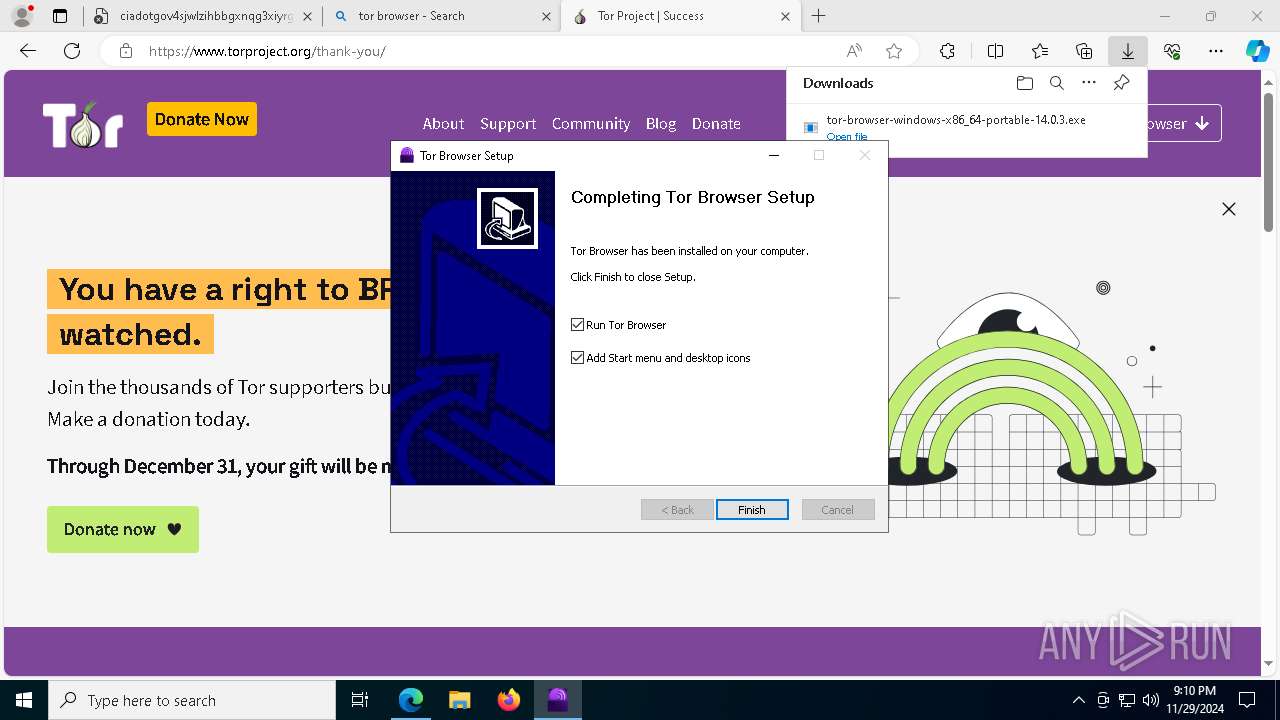The width and height of the screenshot is (1280, 720).
Task: Show hidden system tray icons
Action: coord(1078,700)
